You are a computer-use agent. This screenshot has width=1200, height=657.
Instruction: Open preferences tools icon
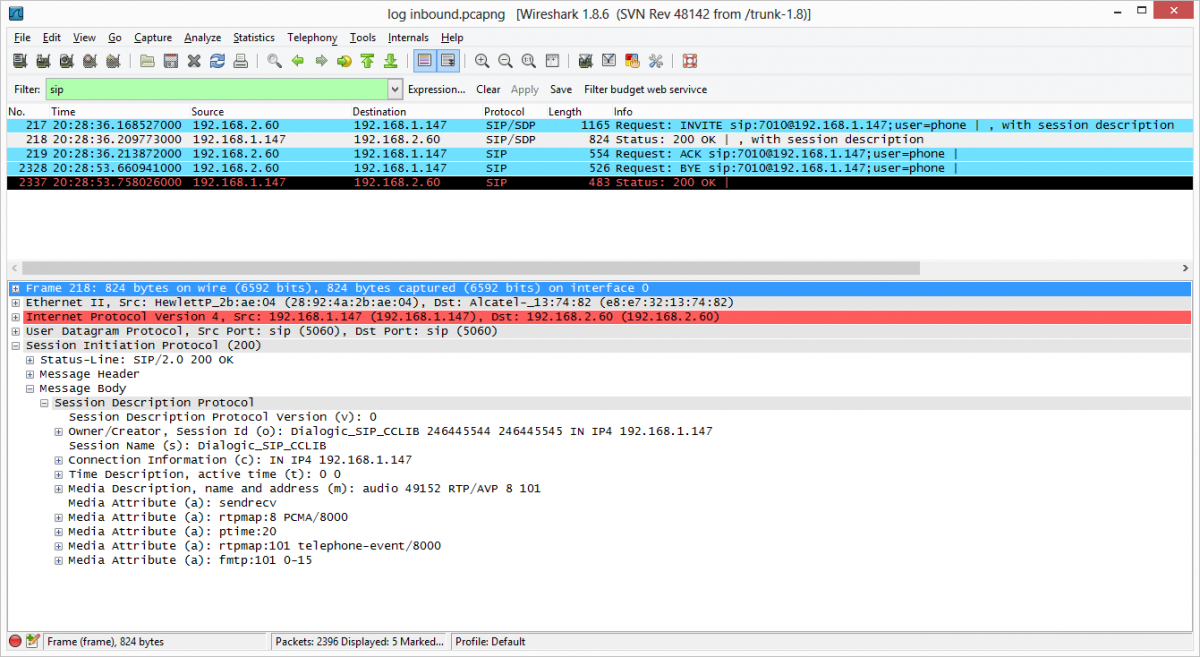tap(656, 61)
